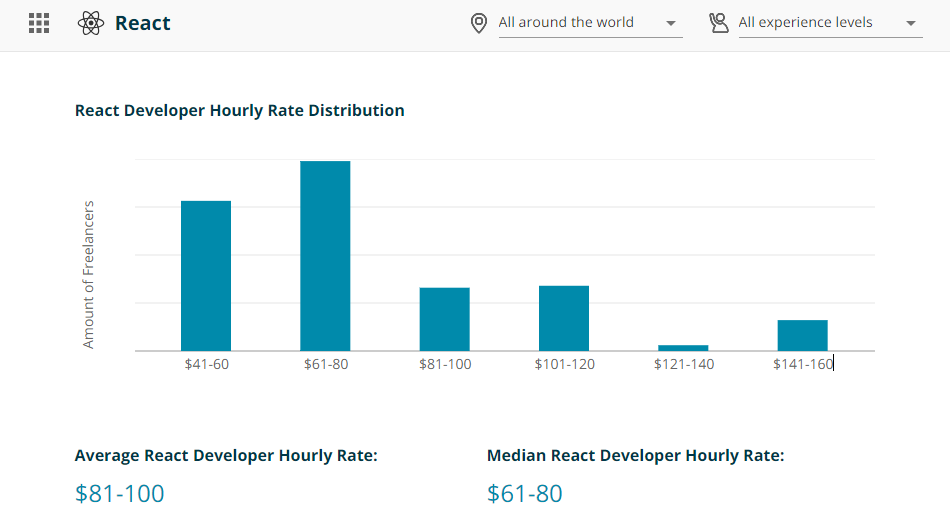Click the median rate value $61-80
Viewport: 950px width, 517px height.
pos(525,493)
